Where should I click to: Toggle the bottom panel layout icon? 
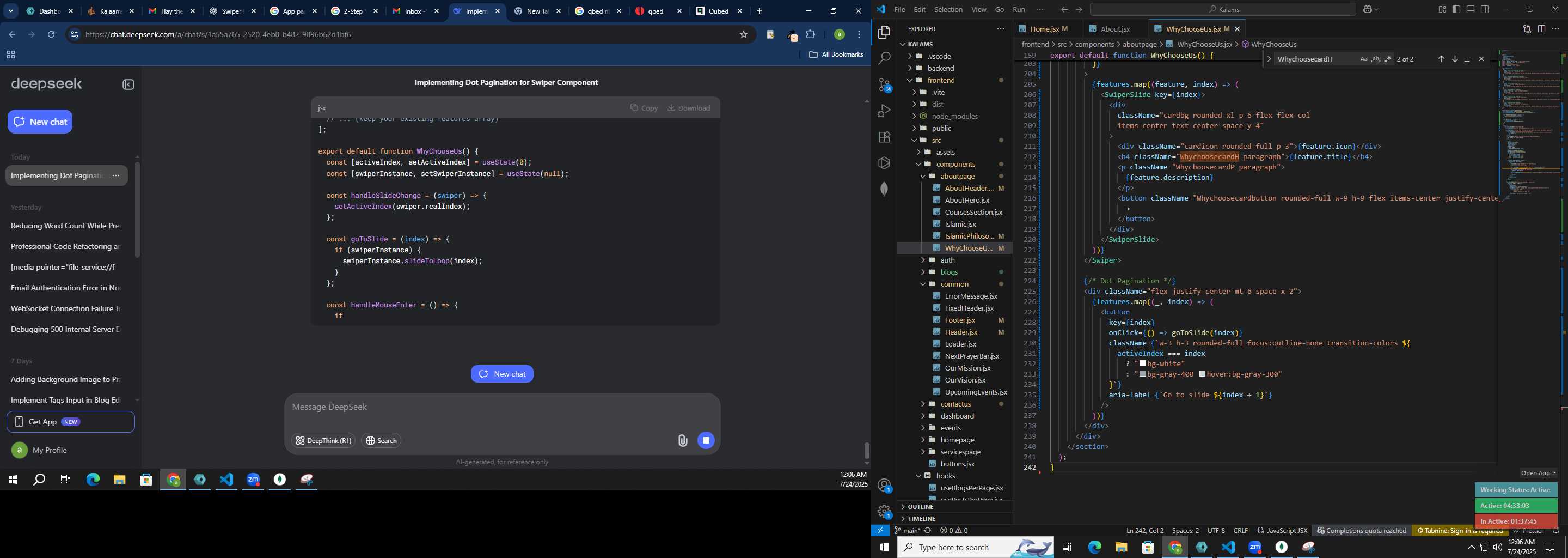click(x=1471, y=10)
